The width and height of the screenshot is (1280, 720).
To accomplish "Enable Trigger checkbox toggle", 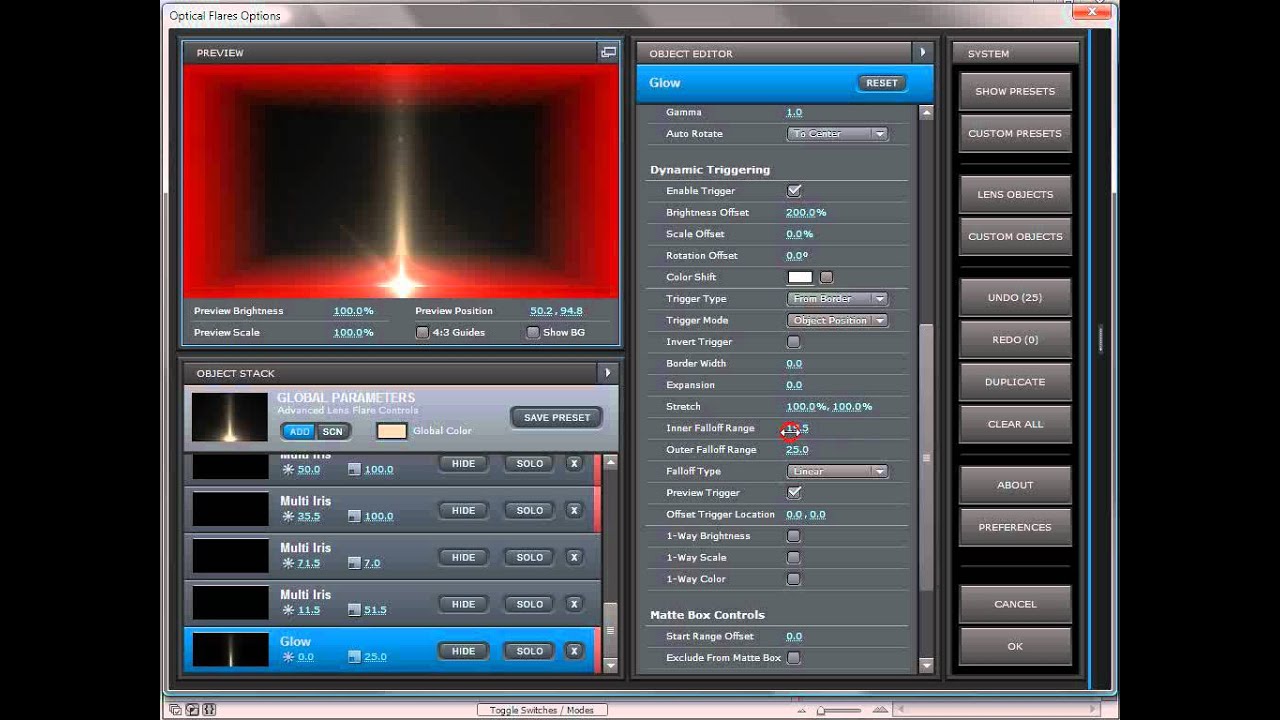I will click(x=794, y=191).
